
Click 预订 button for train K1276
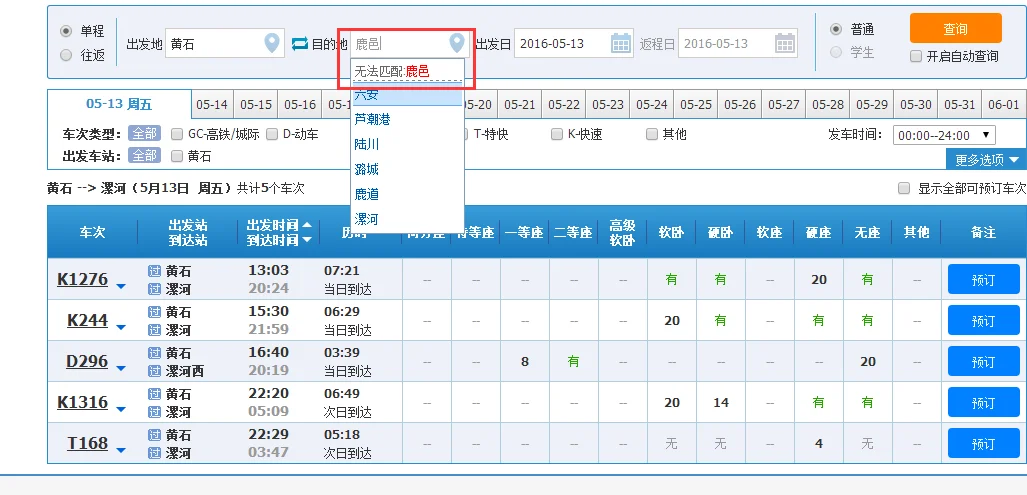tap(983, 280)
